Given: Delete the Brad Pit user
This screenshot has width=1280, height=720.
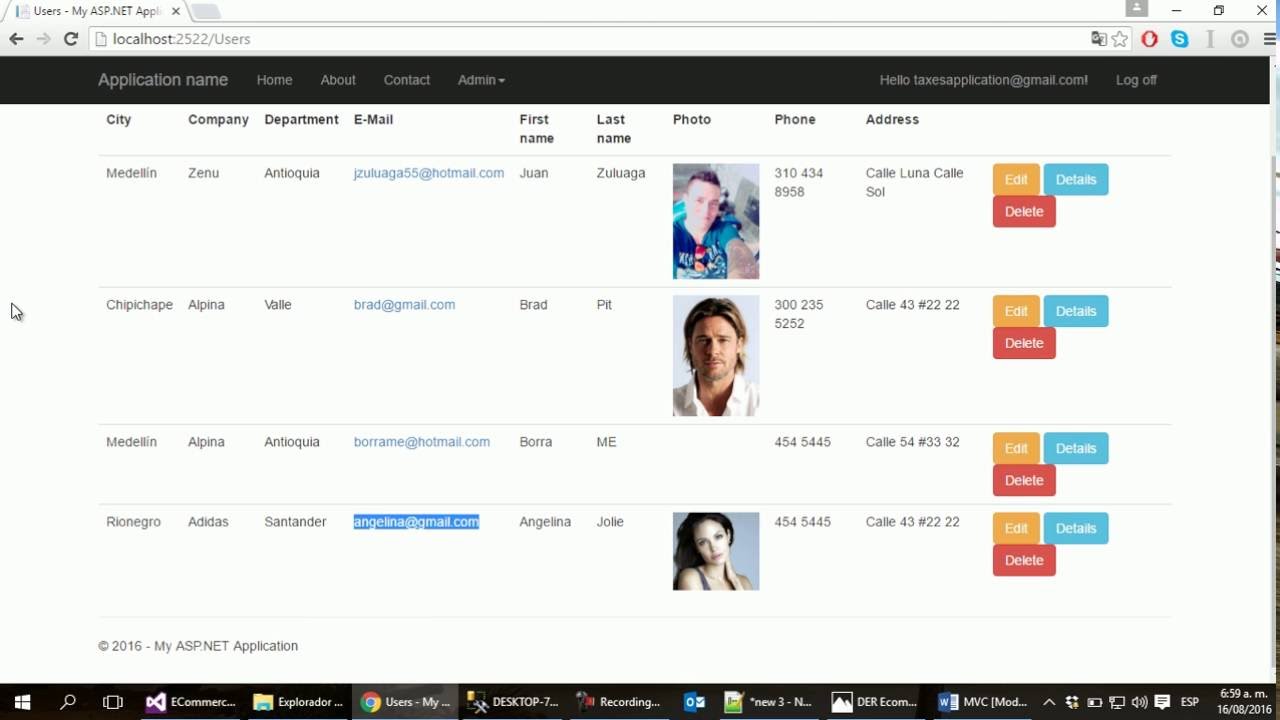Looking at the screenshot, I should click(1024, 343).
